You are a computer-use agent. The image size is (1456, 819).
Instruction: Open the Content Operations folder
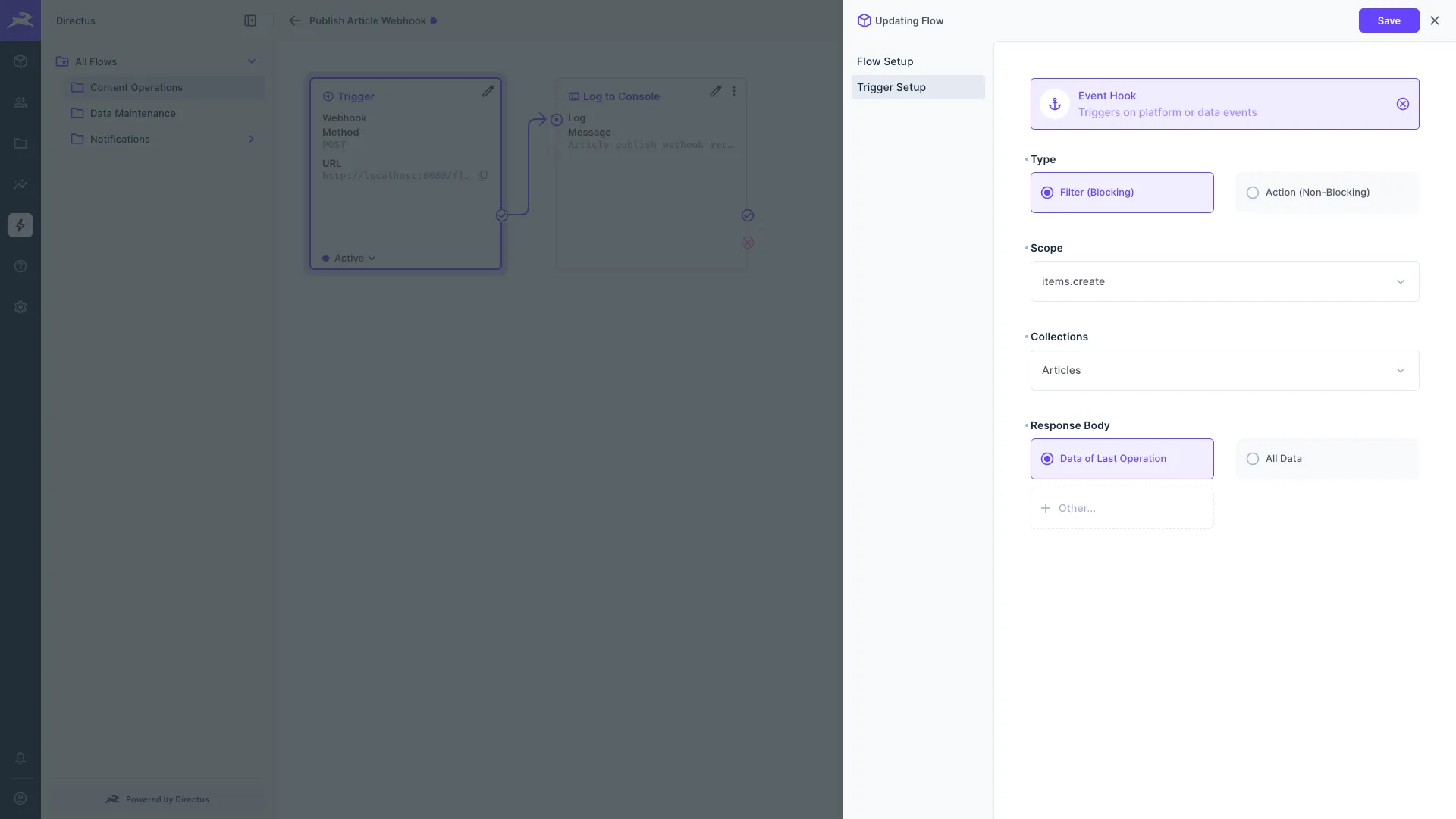click(165, 87)
